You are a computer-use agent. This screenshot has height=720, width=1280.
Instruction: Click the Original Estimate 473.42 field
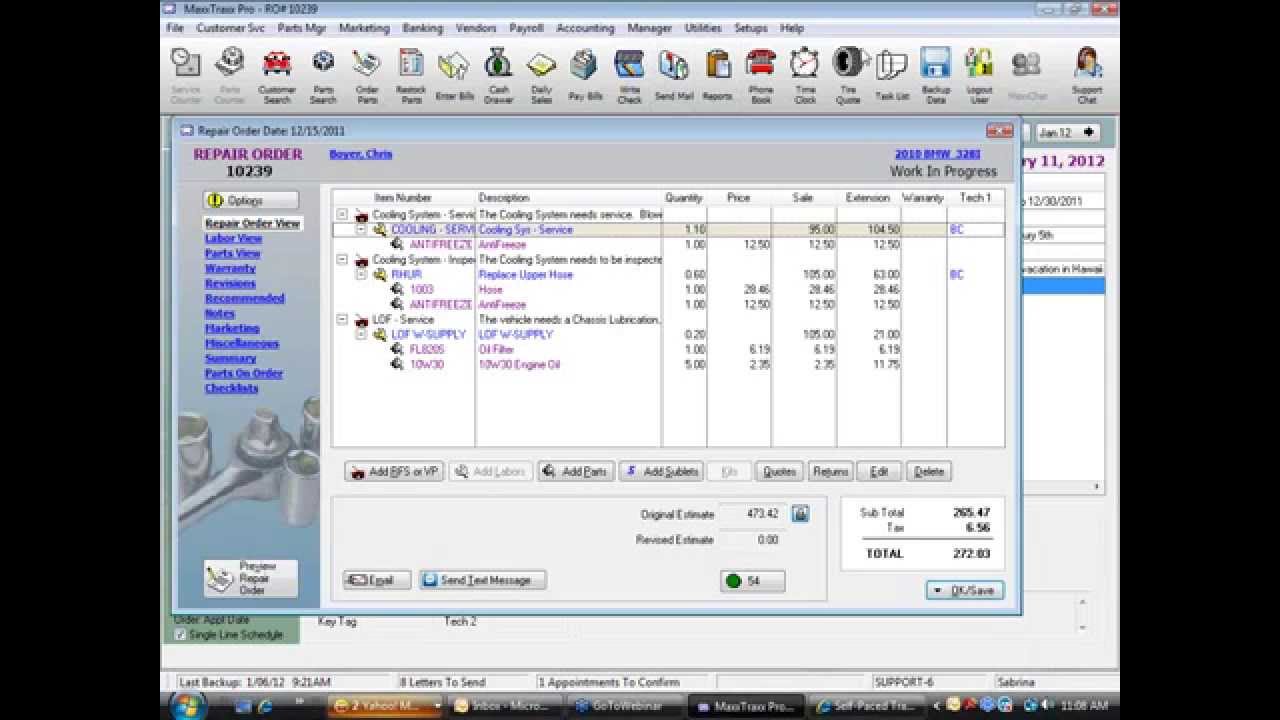click(x=753, y=514)
